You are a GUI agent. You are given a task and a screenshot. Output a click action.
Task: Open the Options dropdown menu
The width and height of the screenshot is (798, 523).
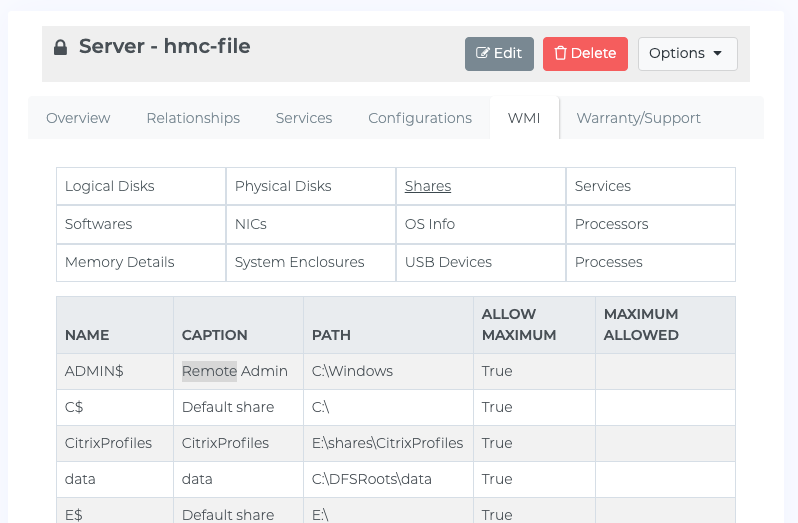pos(688,53)
